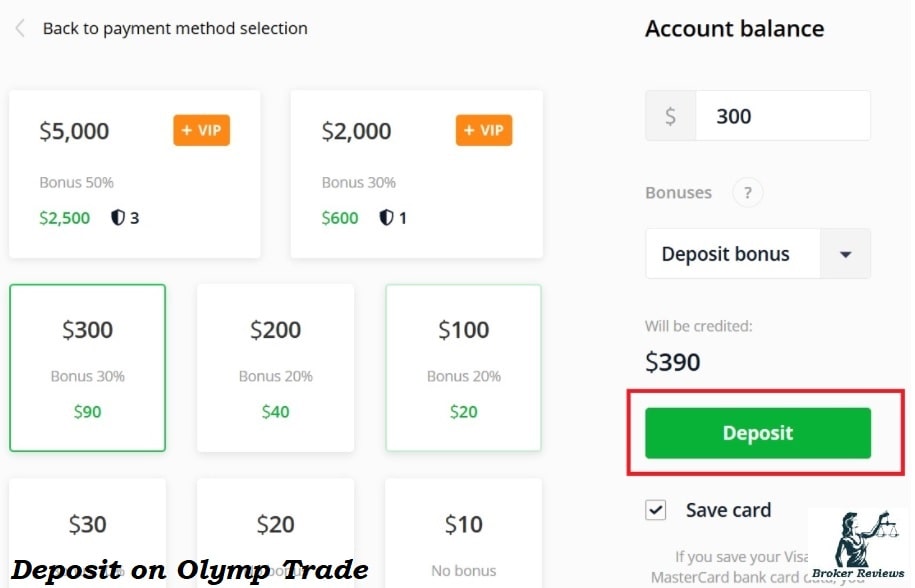
Task: Click the account balance amount field
Action: pyautogui.click(x=783, y=116)
